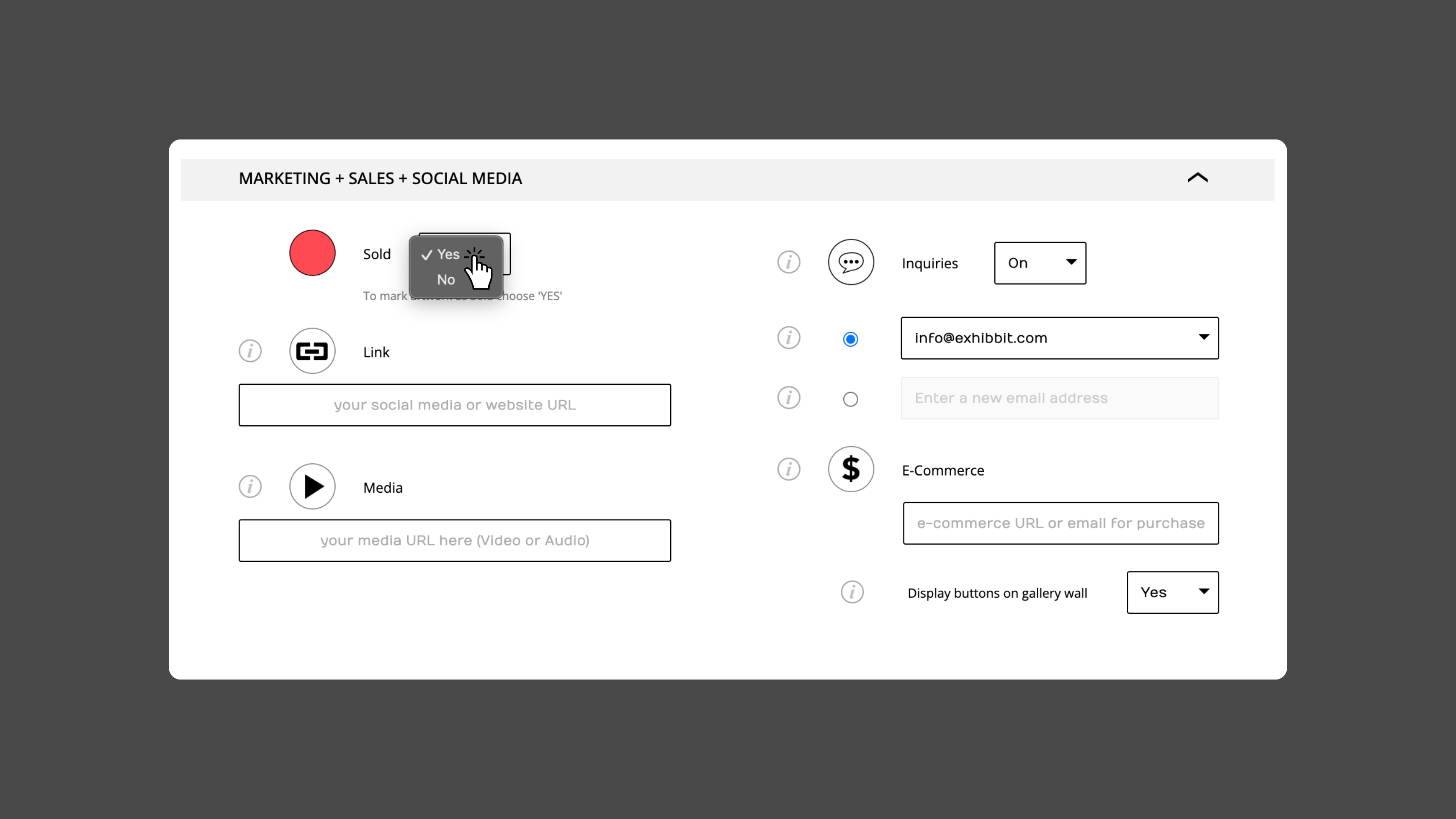Viewport: 1456px width, 819px height.
Task: Open info tooltip for Display buttons on gallery wall
Action: click(852, 592)
